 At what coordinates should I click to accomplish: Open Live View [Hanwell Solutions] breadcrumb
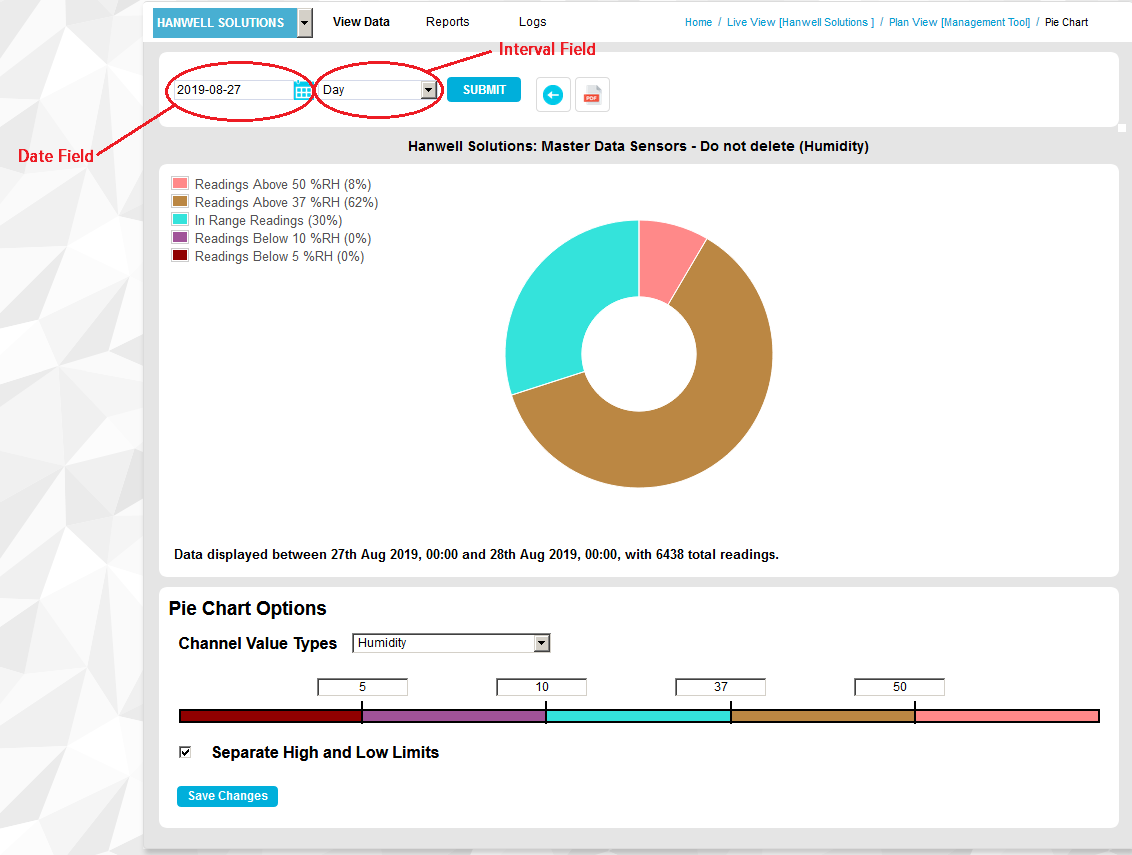coord(800,22)
